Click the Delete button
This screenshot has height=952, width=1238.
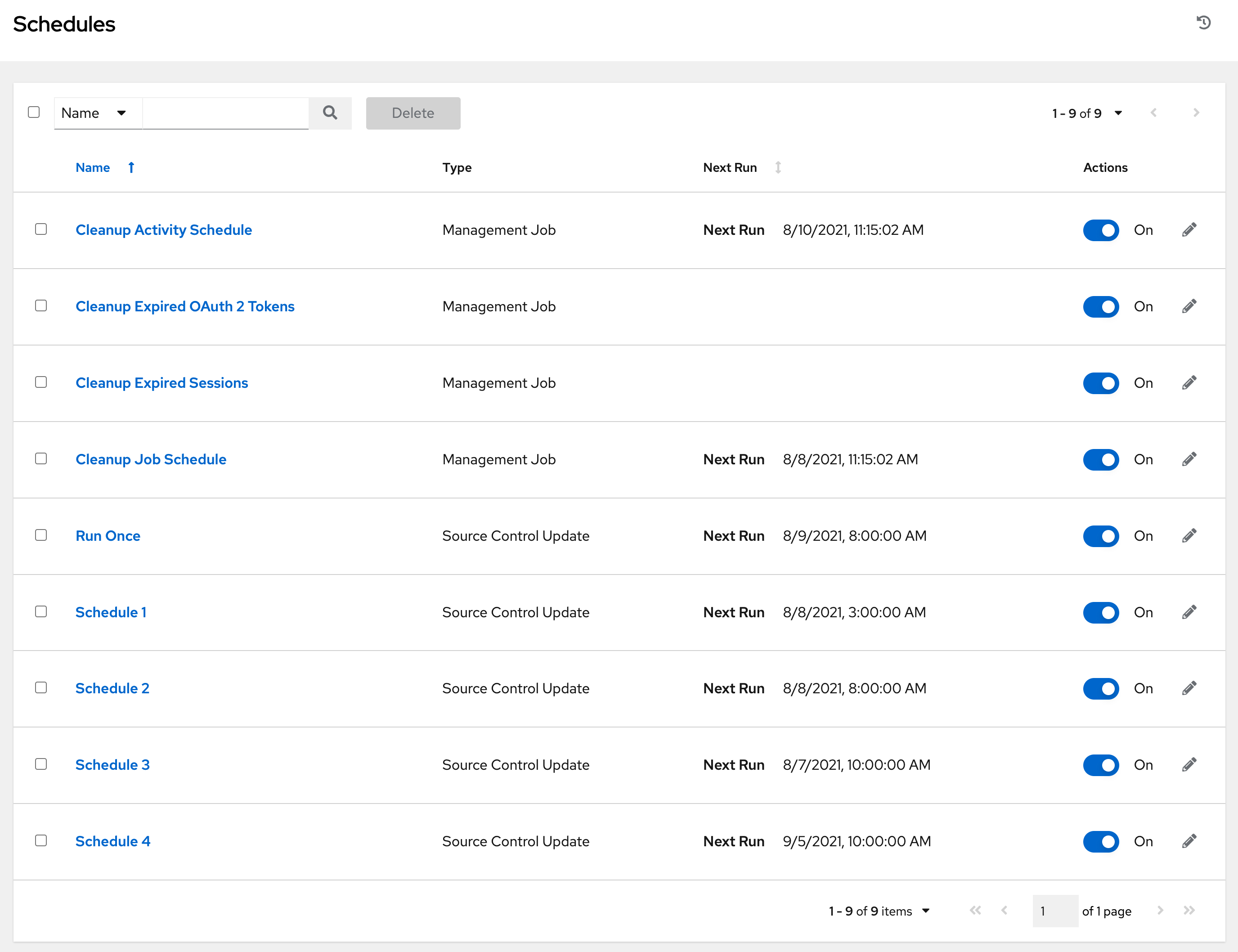(x=413, y=113)
